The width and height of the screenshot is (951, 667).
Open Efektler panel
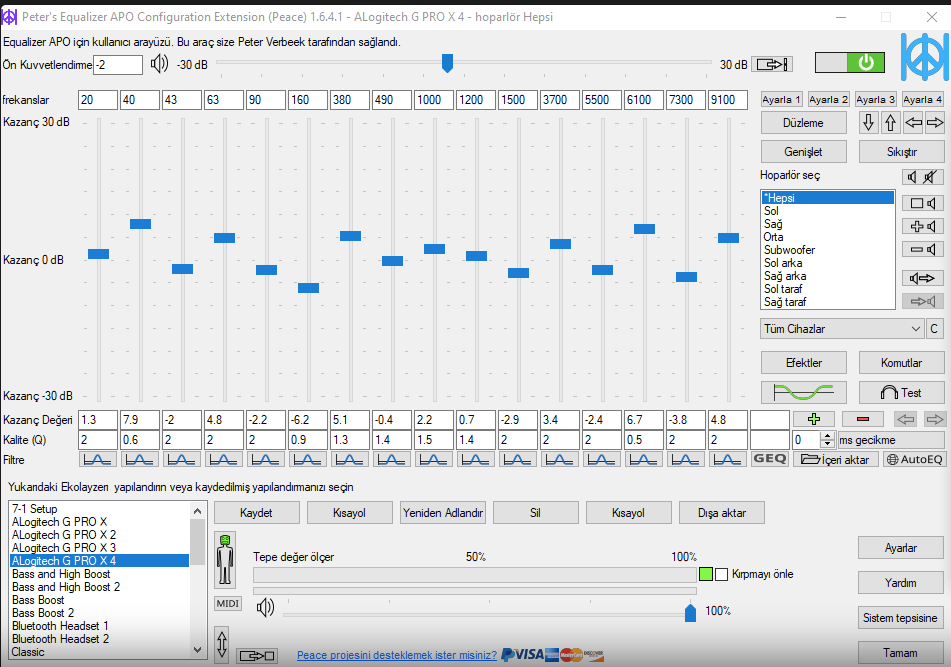tap(804, 363)
